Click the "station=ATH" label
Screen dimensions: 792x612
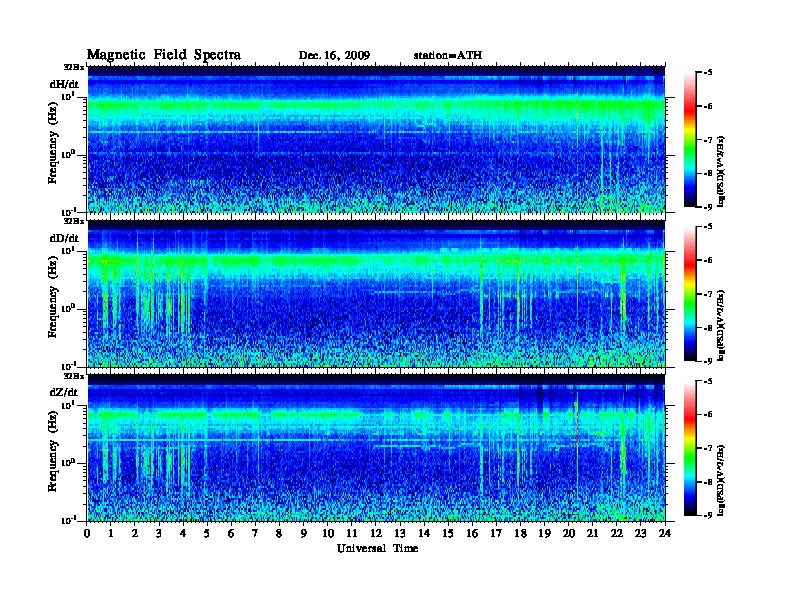coord(448,56)
